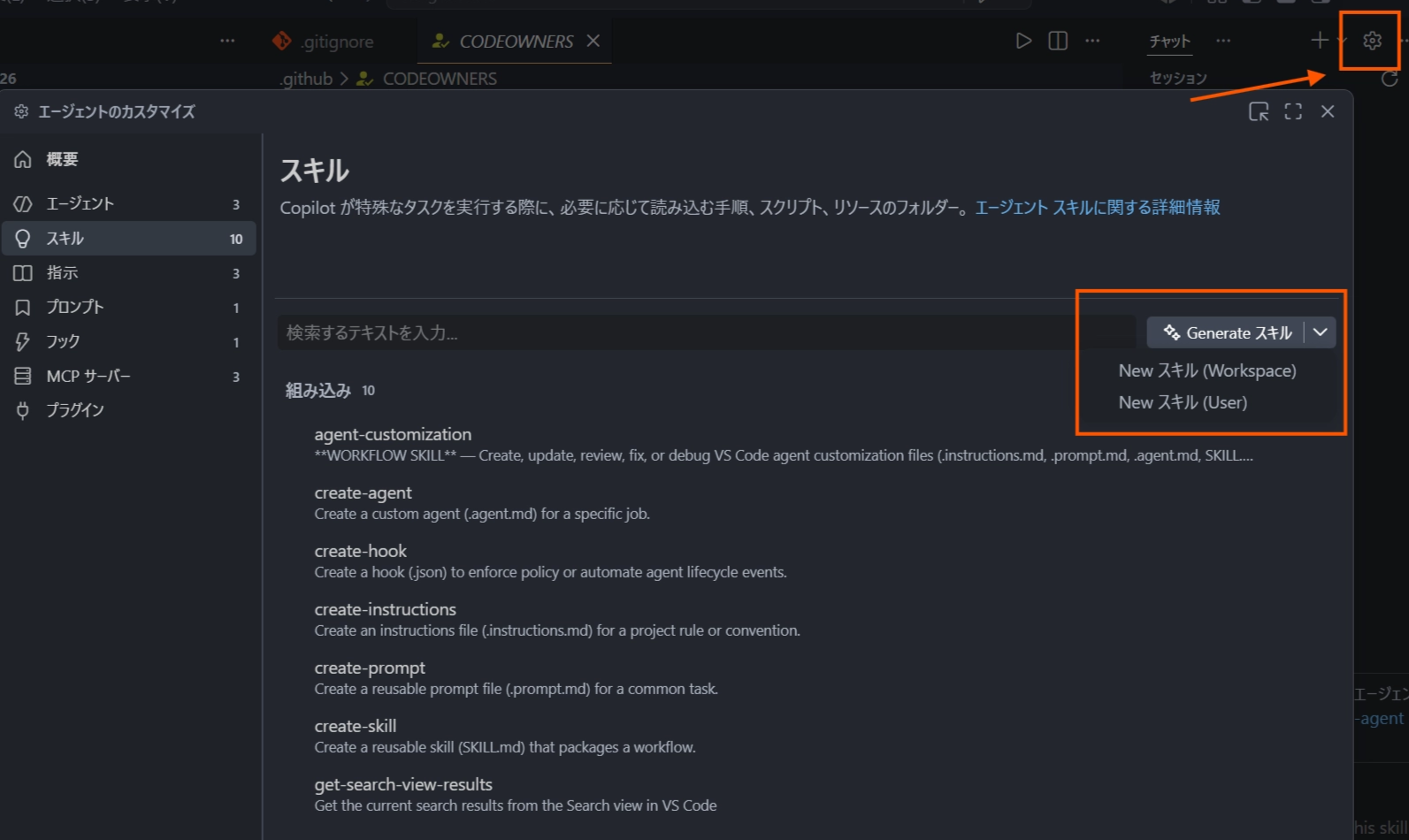This screenshot has height=840, width=1409.
Task: Open the create-agent skill
Action: [x=784, y=503]
